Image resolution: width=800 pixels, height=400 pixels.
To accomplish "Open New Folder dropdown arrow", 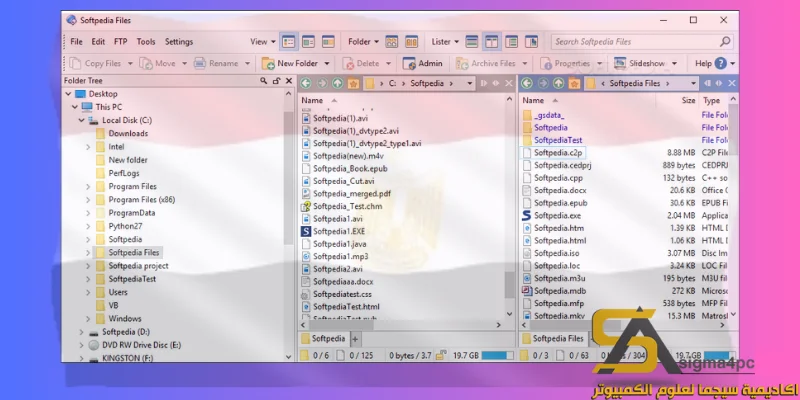I will point(327,64).
